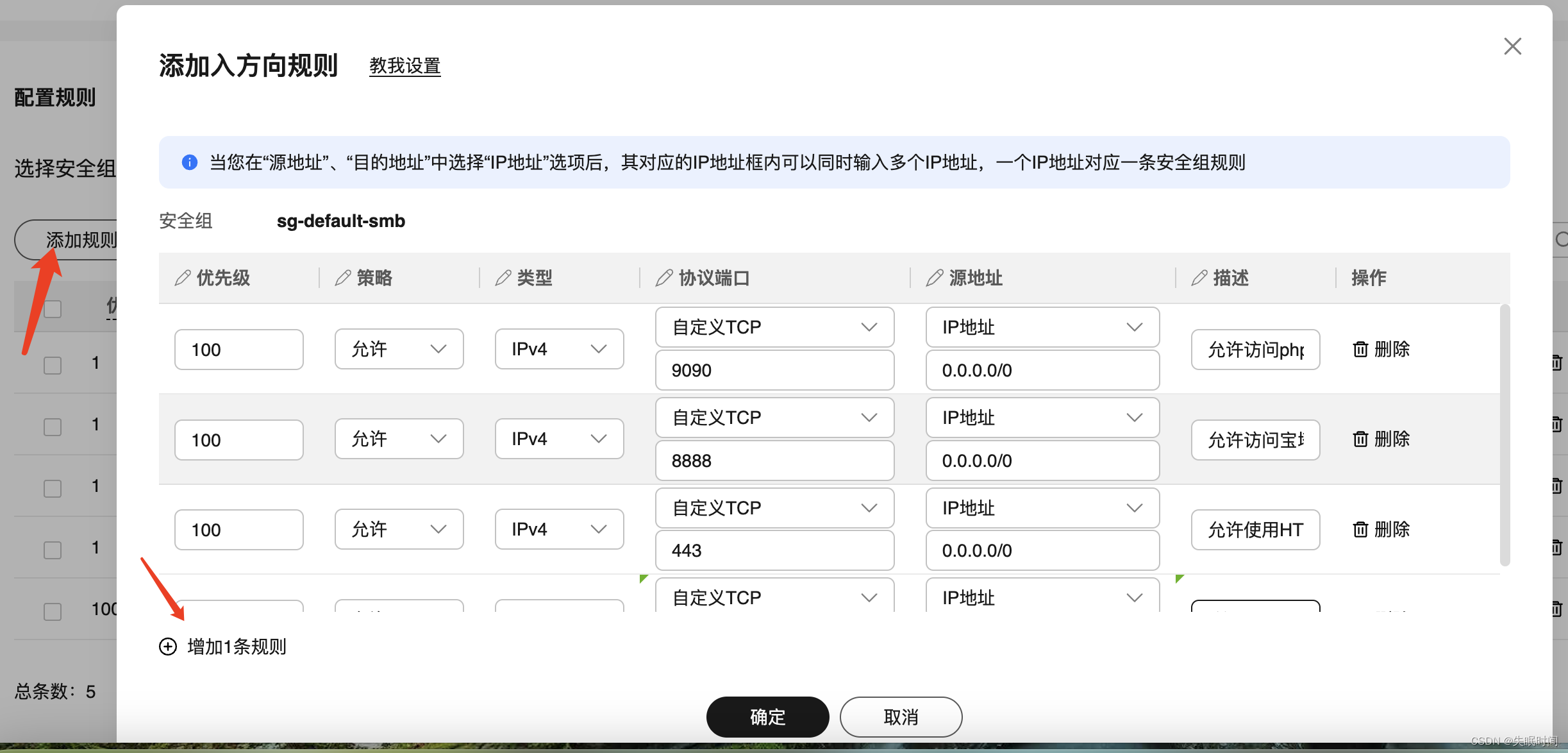
Task: Open IPv4 type dropdown in 8888 row
Action: tap(560, 439)
